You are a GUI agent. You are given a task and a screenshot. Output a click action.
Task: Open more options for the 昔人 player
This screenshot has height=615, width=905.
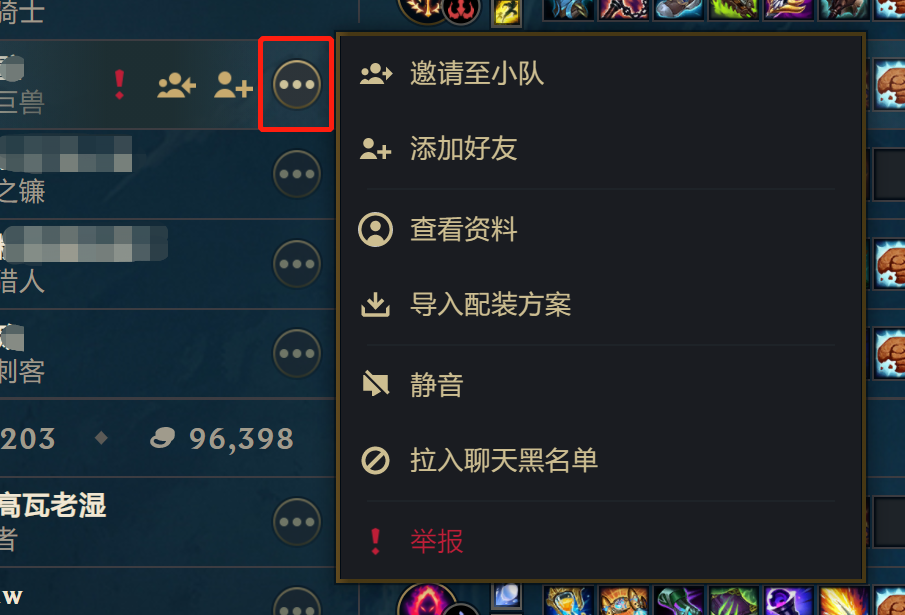click(297, 264)
